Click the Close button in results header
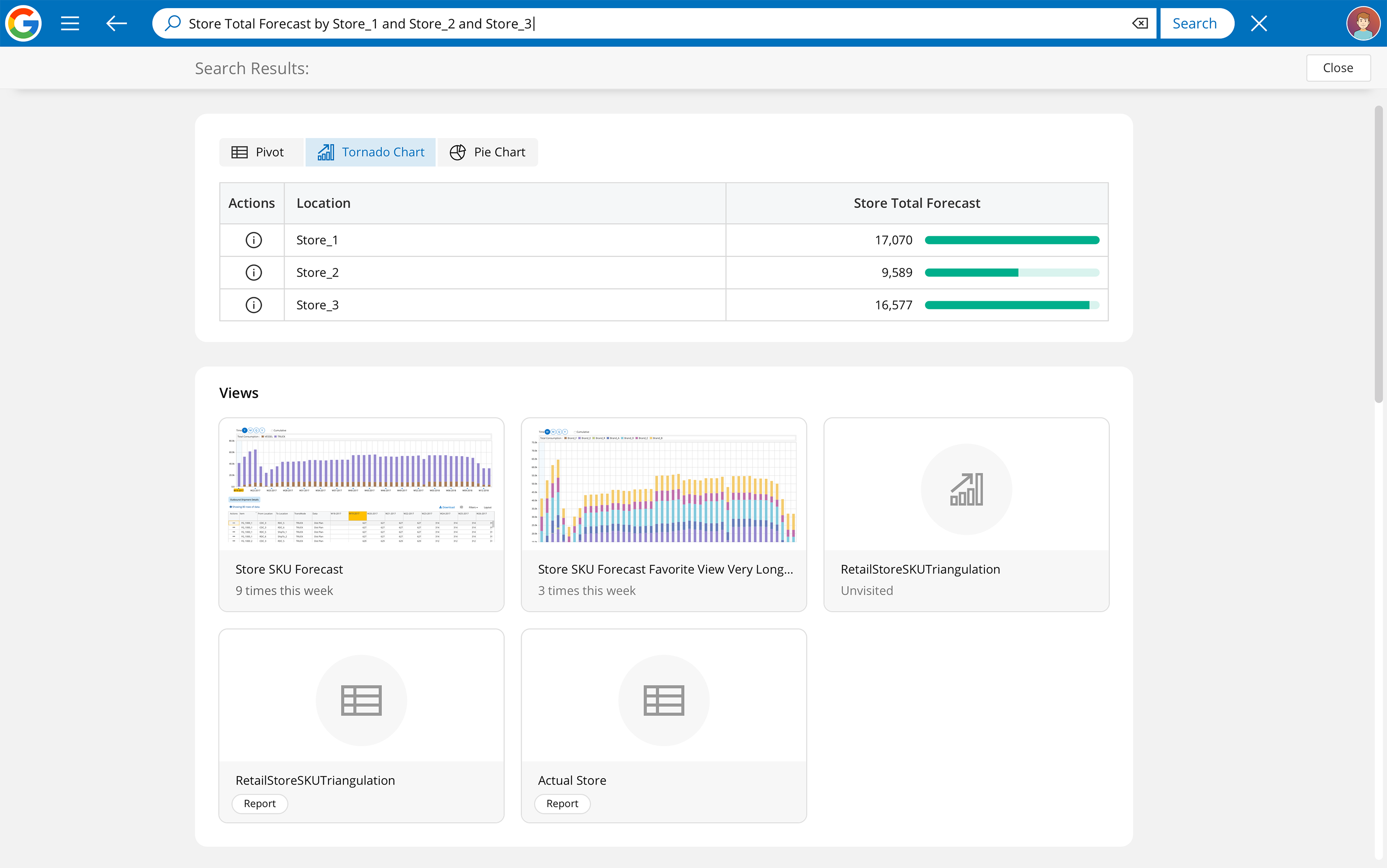The height and width of the screenshot is (868, 1387). click(1338, 68)
